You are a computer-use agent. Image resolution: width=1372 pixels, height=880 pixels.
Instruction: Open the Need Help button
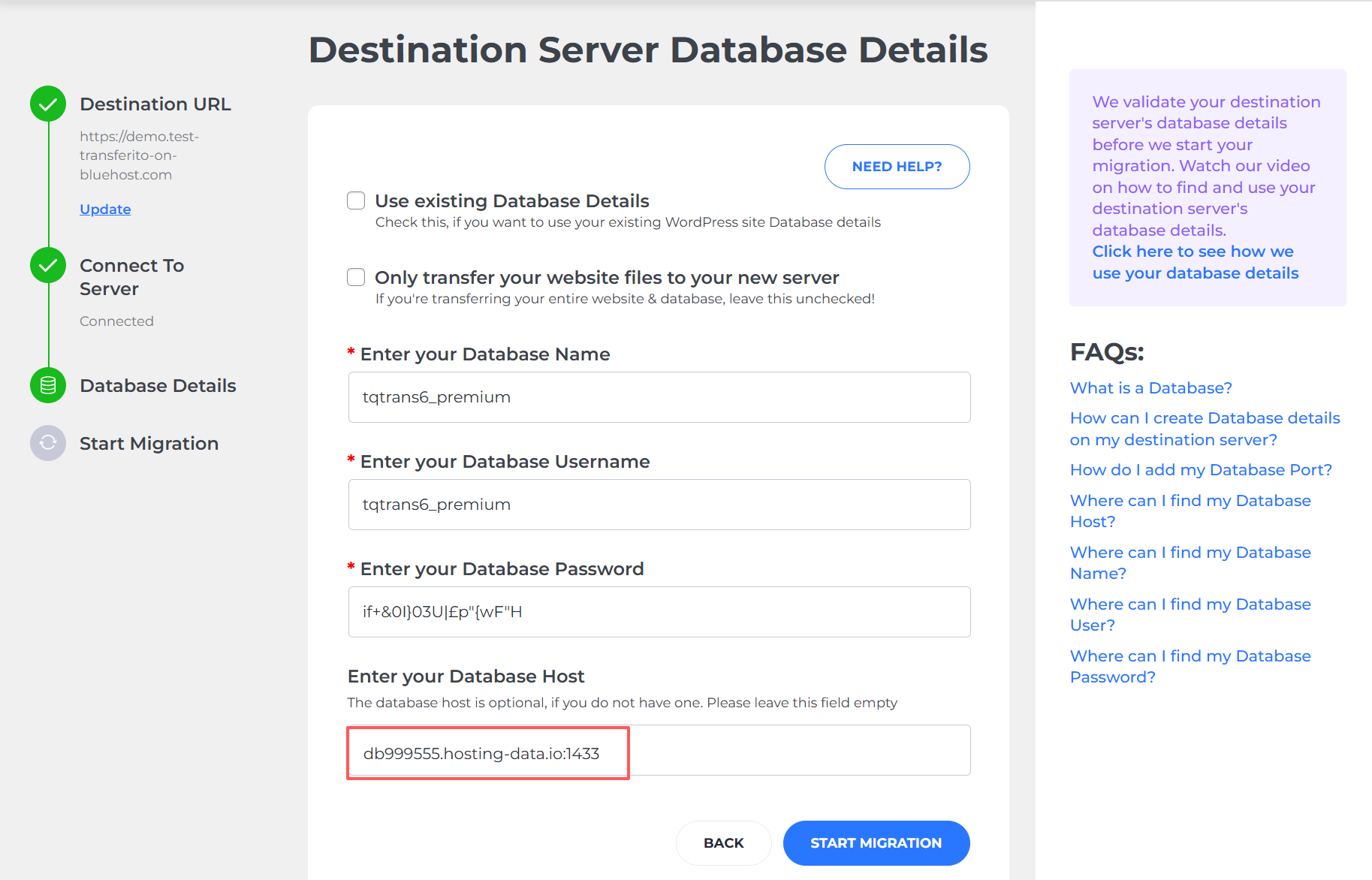point(897,167)
